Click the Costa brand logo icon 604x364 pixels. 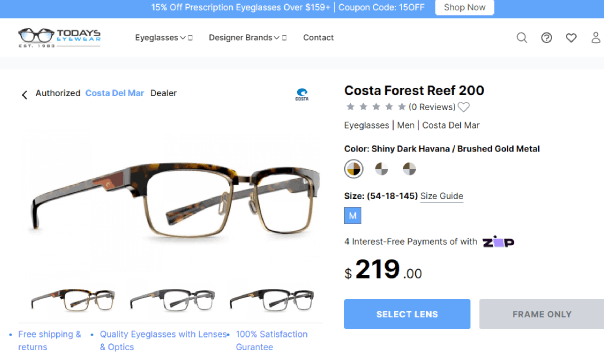click(302, 94)
